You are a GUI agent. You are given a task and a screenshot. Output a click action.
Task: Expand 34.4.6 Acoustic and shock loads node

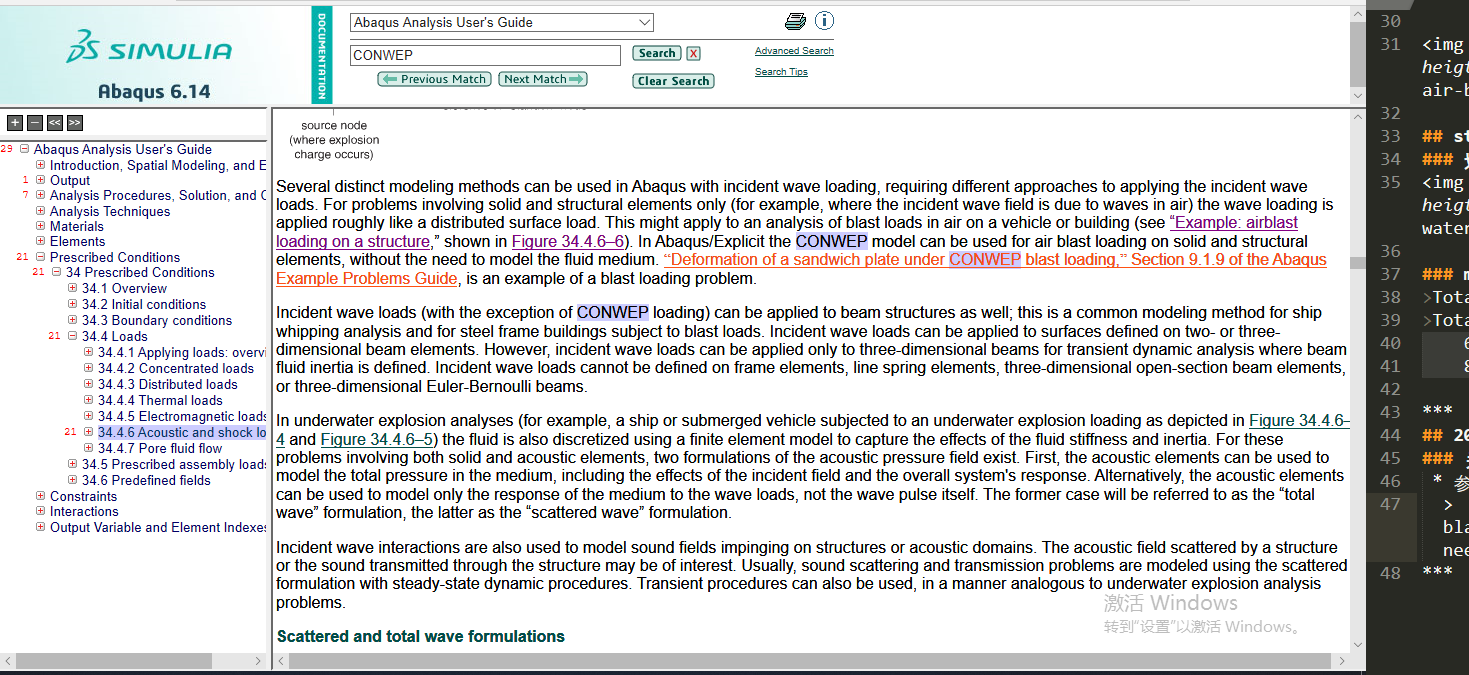click(88, 432)
